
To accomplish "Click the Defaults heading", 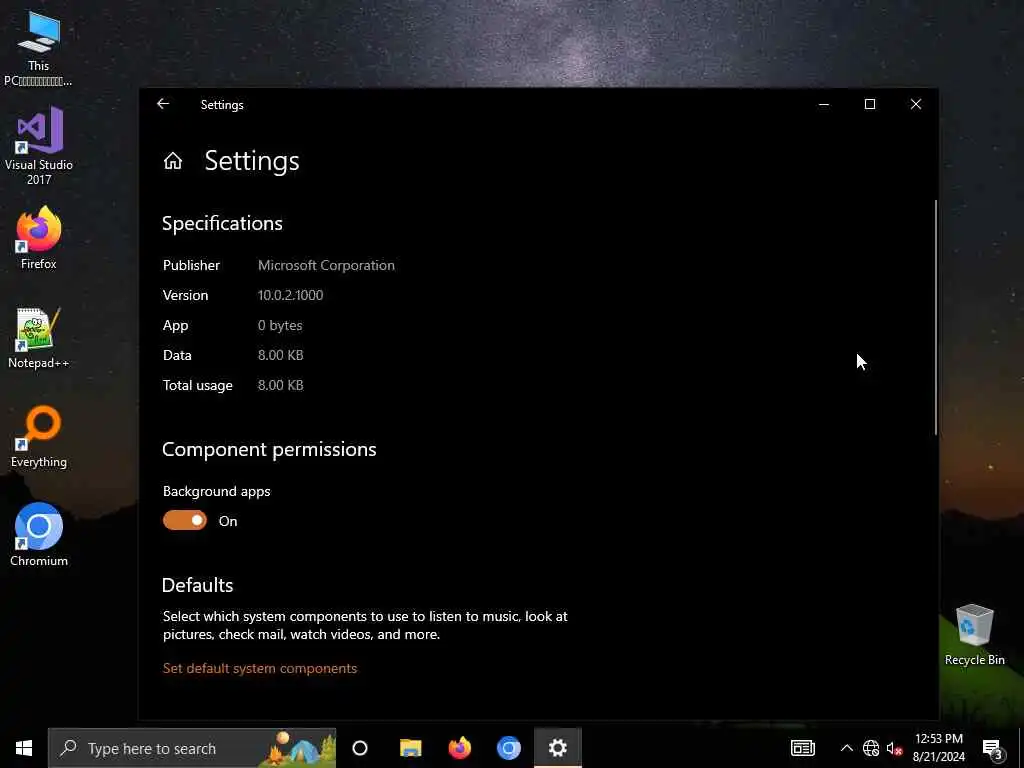I will pyautogui.click(x=197, y=585).
